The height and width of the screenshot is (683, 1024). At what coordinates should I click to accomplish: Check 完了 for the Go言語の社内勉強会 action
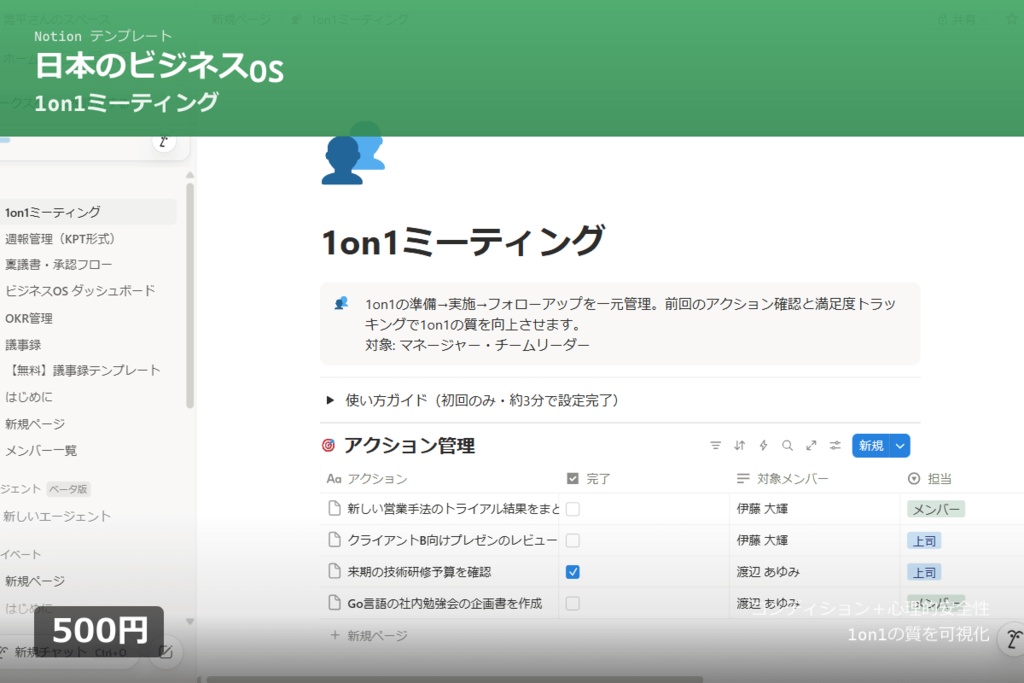coord(572,603)
